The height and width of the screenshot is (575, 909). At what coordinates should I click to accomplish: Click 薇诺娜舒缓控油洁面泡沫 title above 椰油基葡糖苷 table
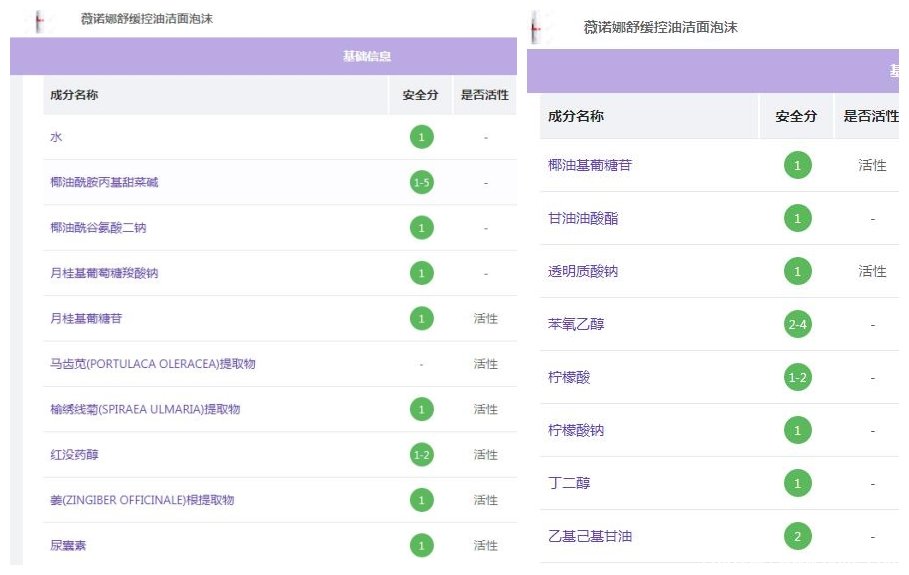click(660, 27)
